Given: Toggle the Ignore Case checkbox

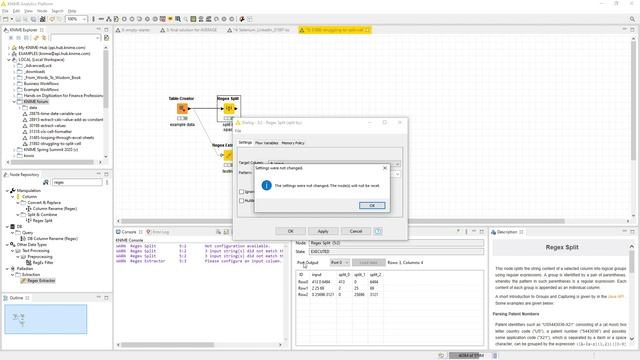Looking at the screenshot, I should (x=242, y=191).
